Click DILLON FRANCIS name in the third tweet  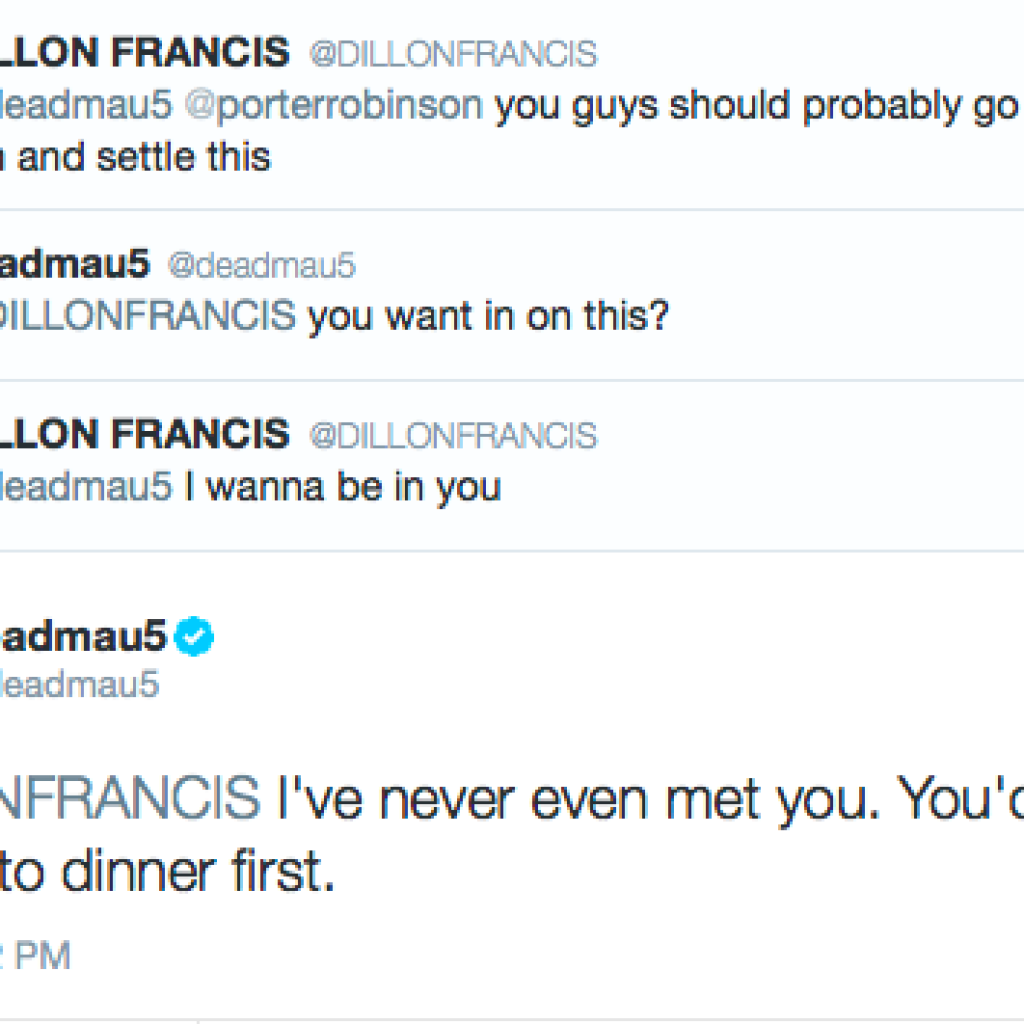143,435
